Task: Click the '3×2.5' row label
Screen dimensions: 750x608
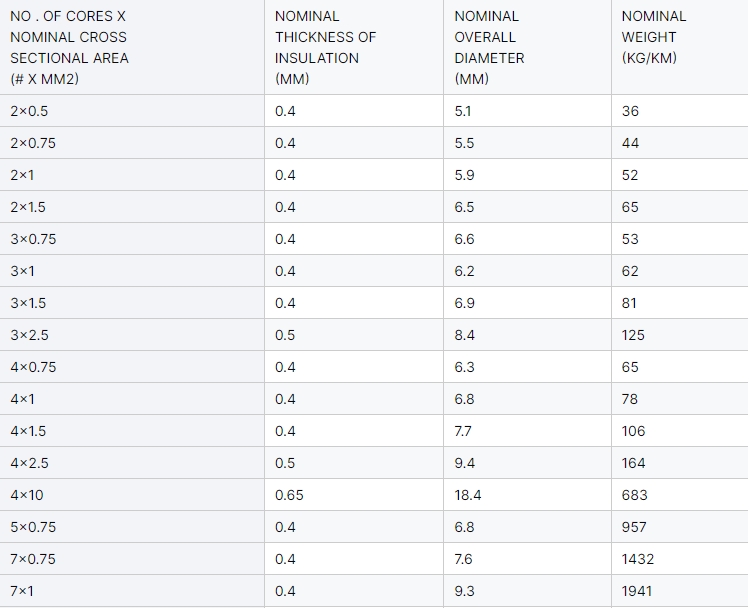Action: (30, 335)
